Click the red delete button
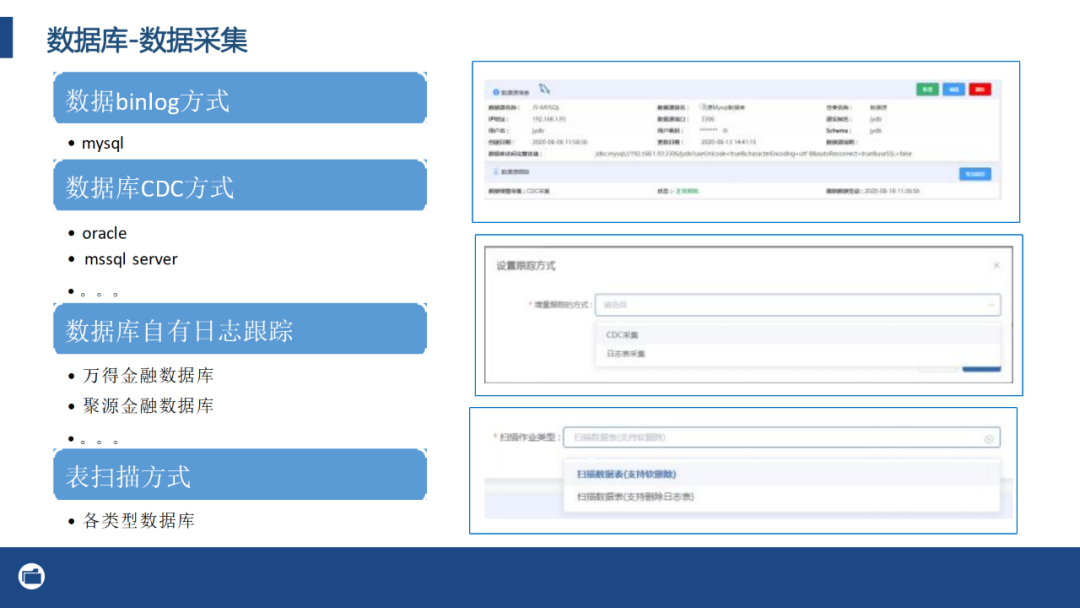This screenshot has height=608, width=1080. 980,90
